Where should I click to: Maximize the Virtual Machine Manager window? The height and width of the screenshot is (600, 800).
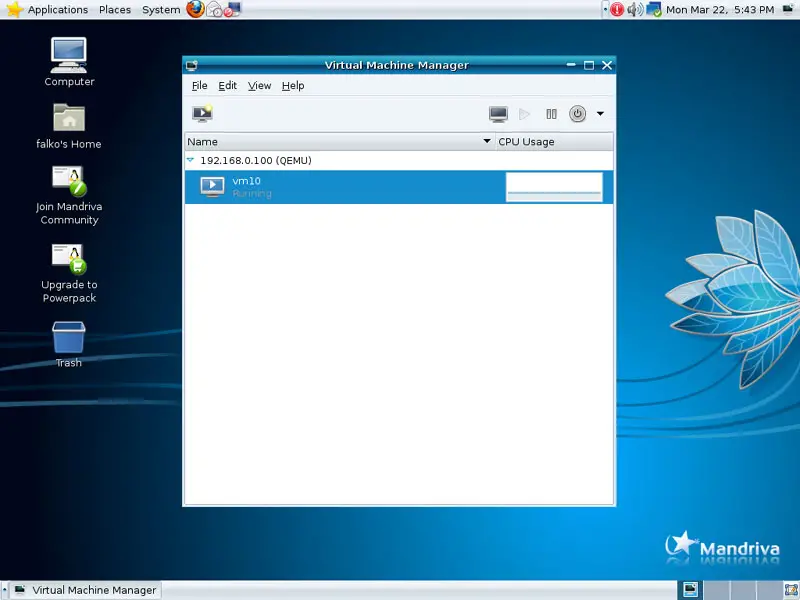(x=589, y=65)
